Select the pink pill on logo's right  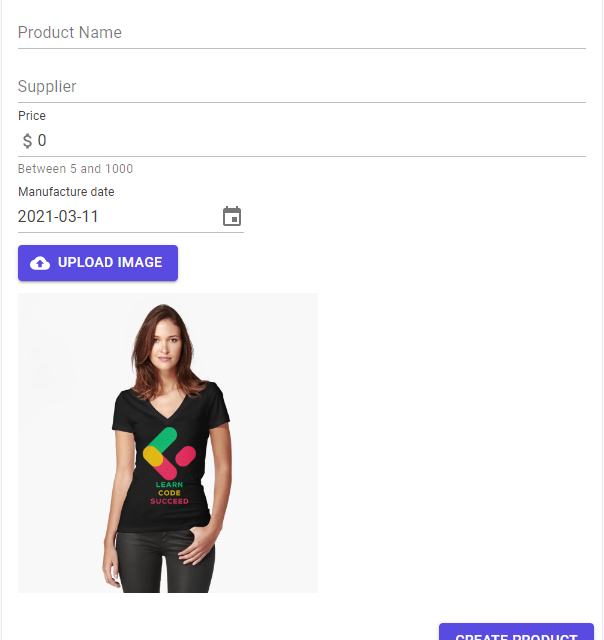click(x=186, y=456)
